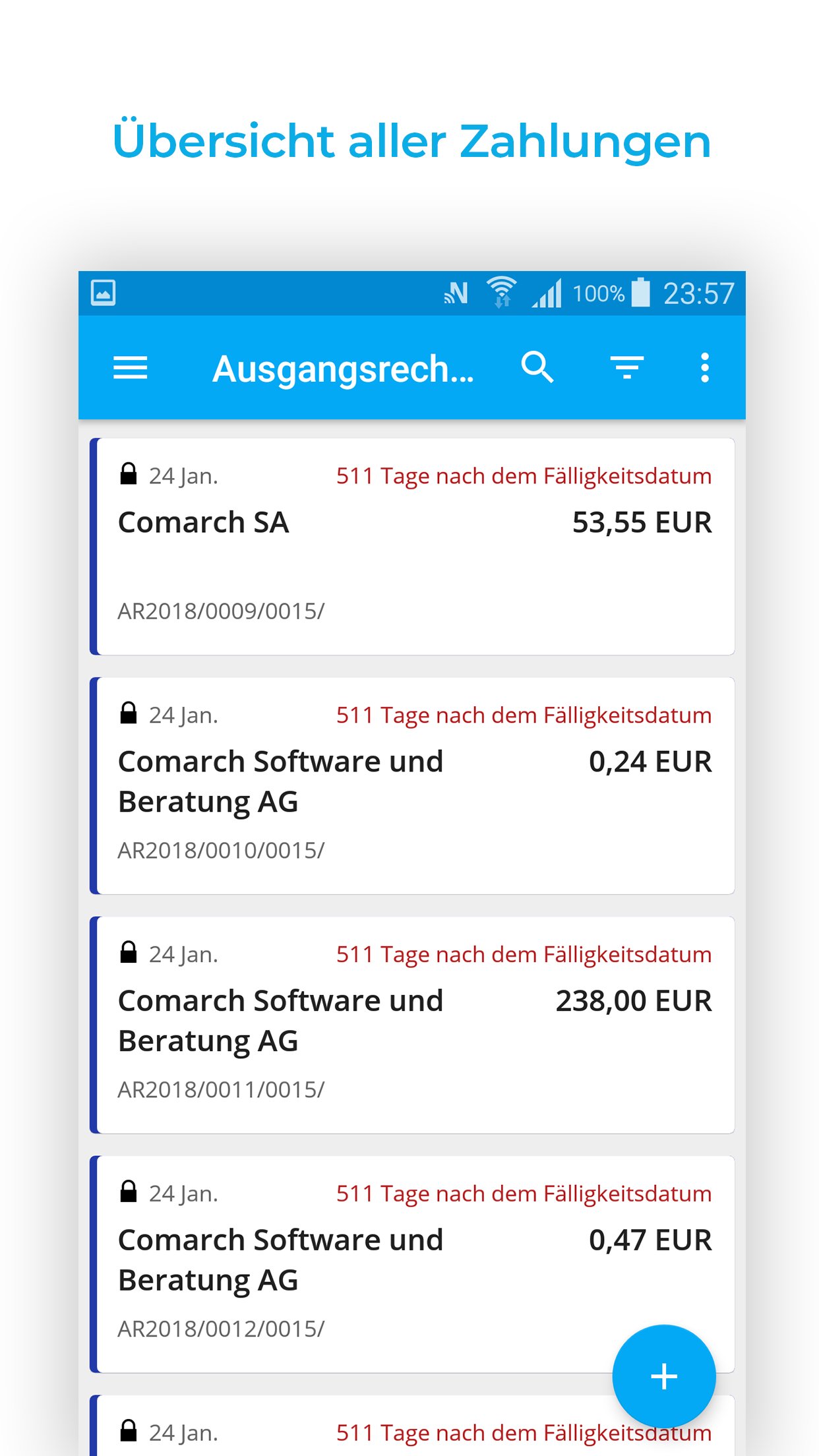The image size is (819, 1456).
Task: Tap overdue notice on Comarch SA invoice
Action: coord(524,476)
